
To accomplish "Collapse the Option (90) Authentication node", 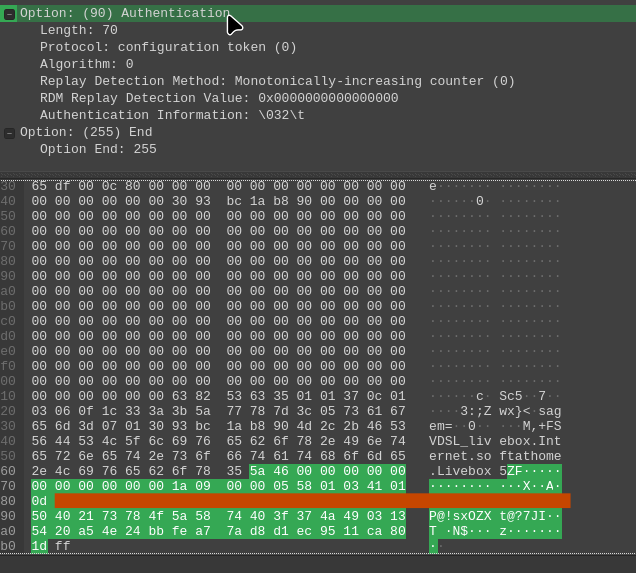I will click(9, 14).
